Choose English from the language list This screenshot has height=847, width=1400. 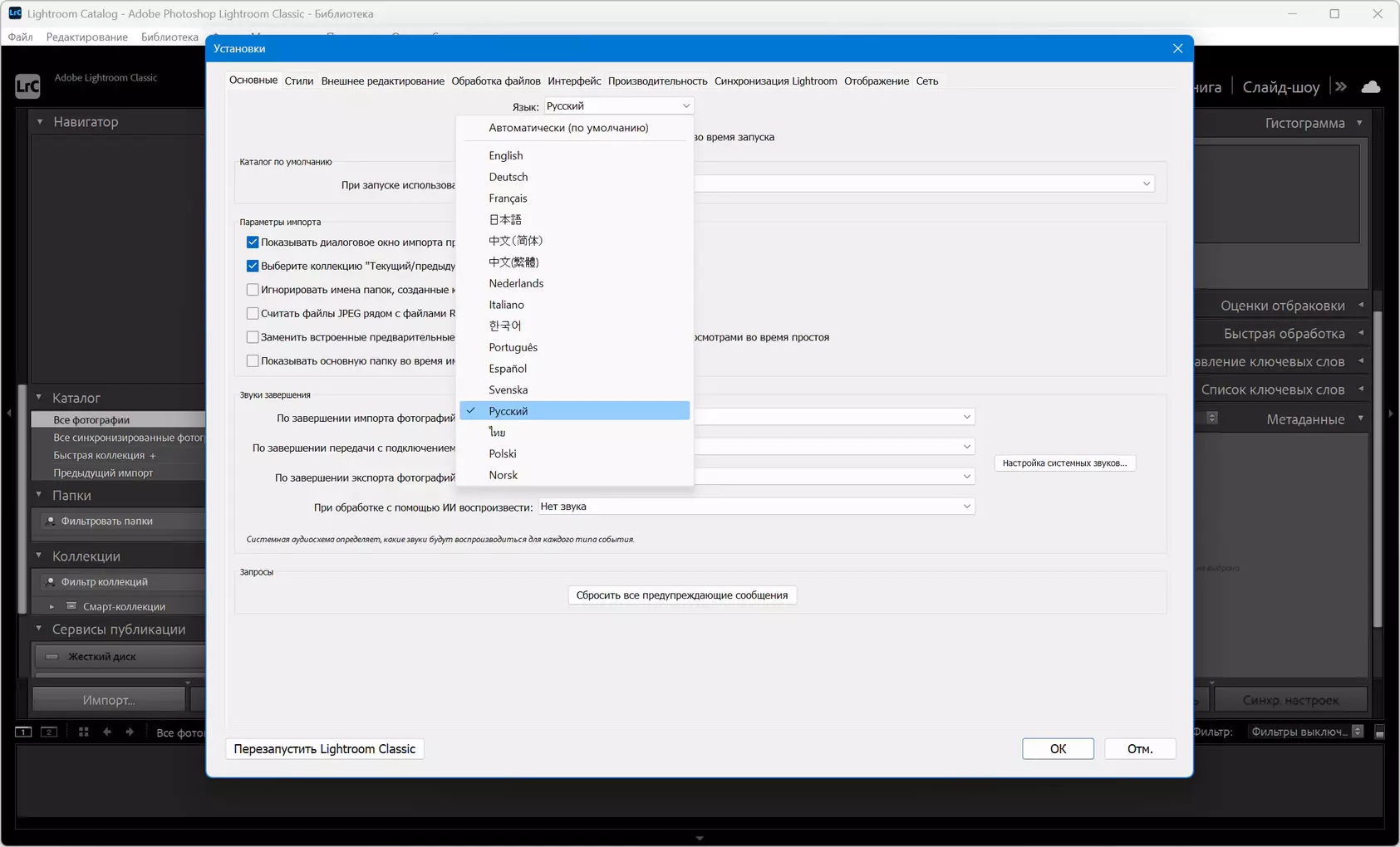point(506,155)
